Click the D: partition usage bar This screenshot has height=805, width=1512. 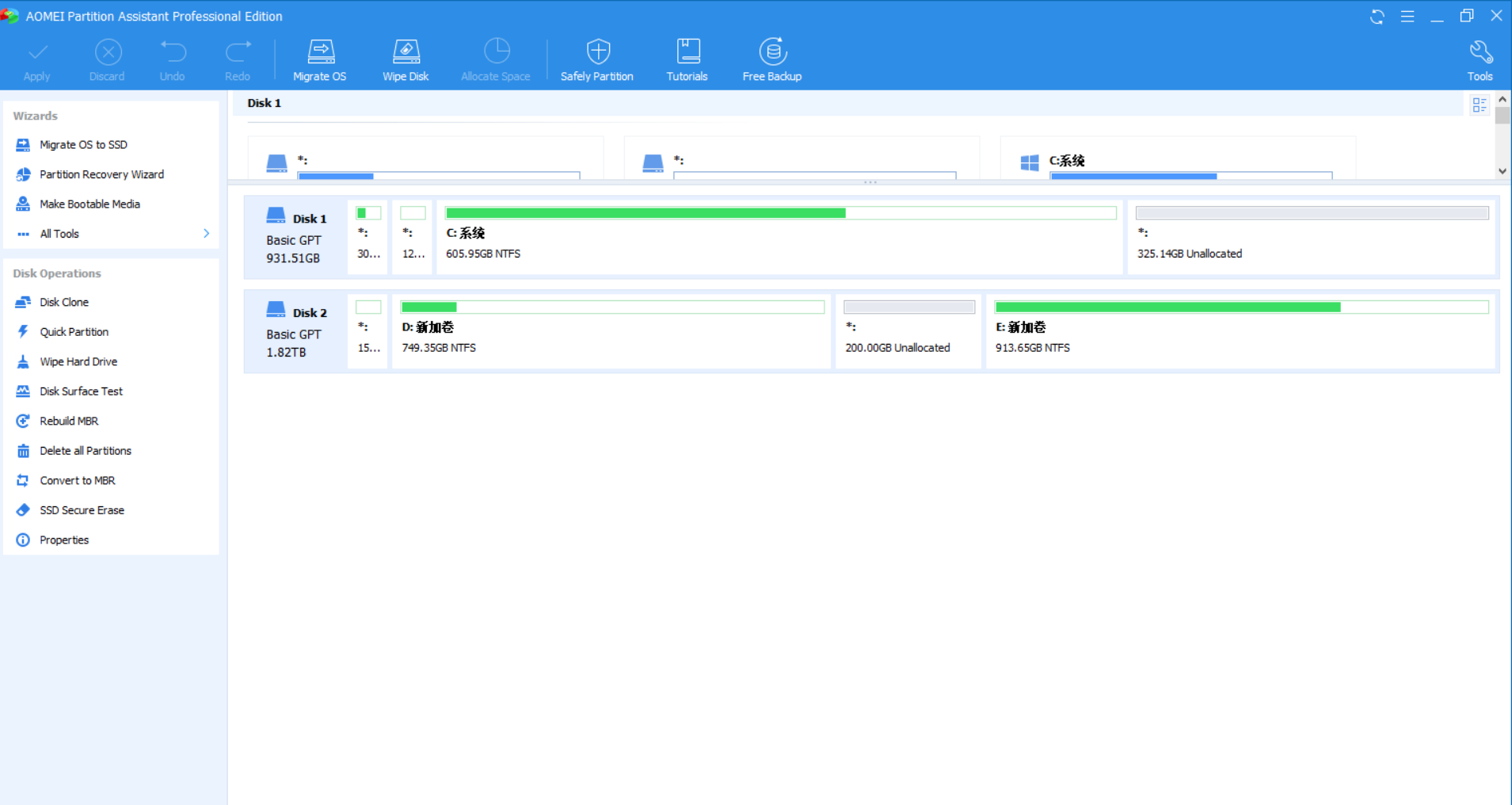(612, 307)
